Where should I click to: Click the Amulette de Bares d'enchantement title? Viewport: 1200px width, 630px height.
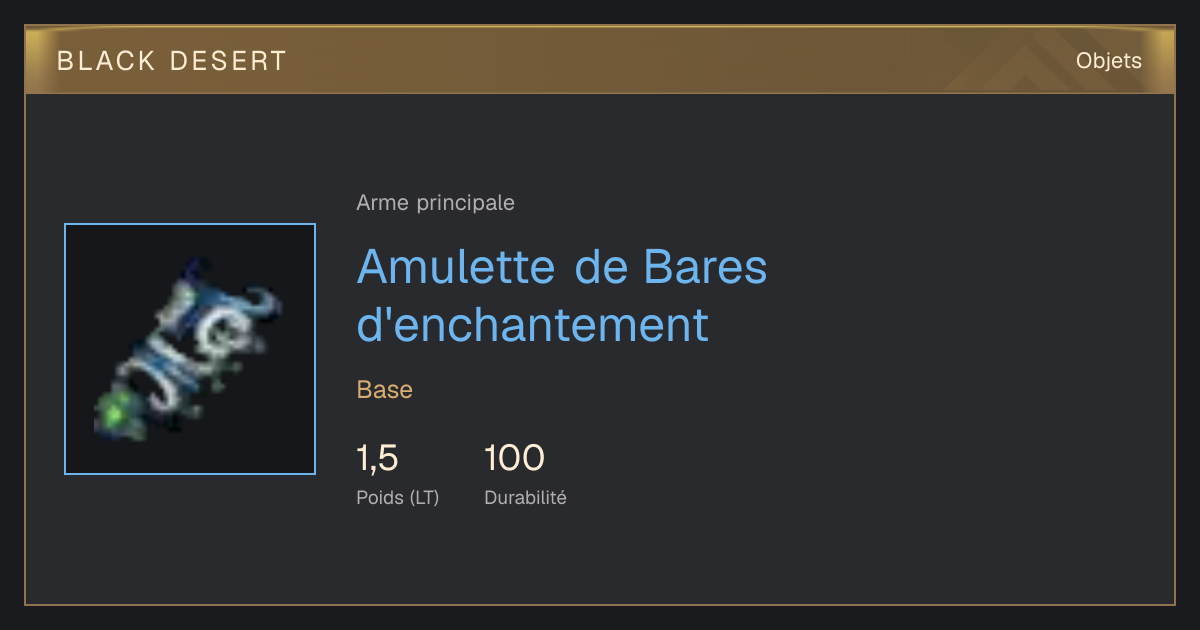pyautogui.click(x=562, y=295)
